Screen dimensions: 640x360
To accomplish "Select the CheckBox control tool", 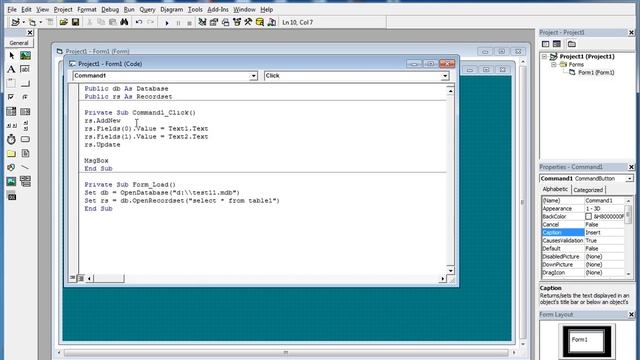I will pos(11,97).
